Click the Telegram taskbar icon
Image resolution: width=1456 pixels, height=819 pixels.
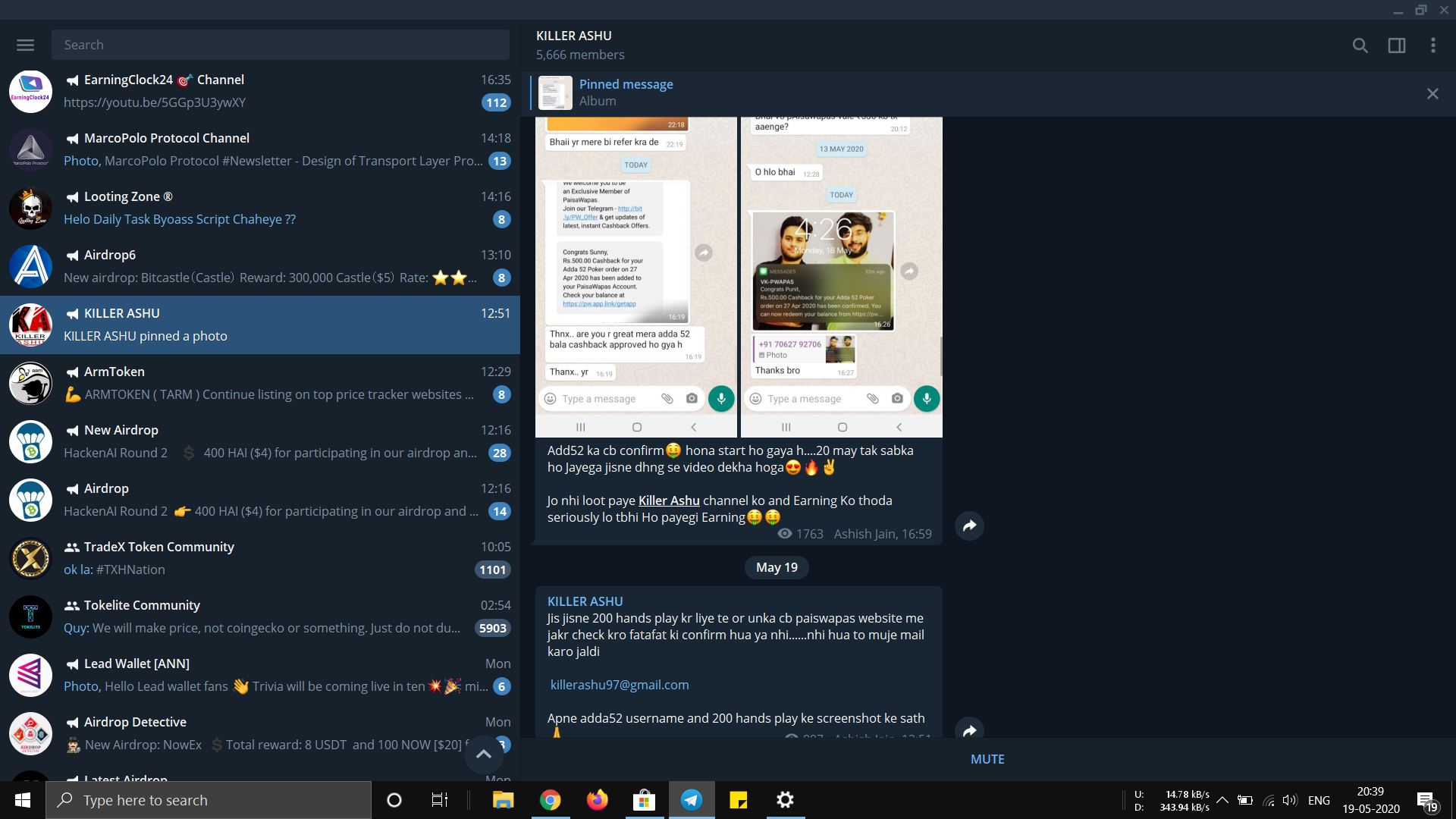pyautogui.click(x=691, y=800)
